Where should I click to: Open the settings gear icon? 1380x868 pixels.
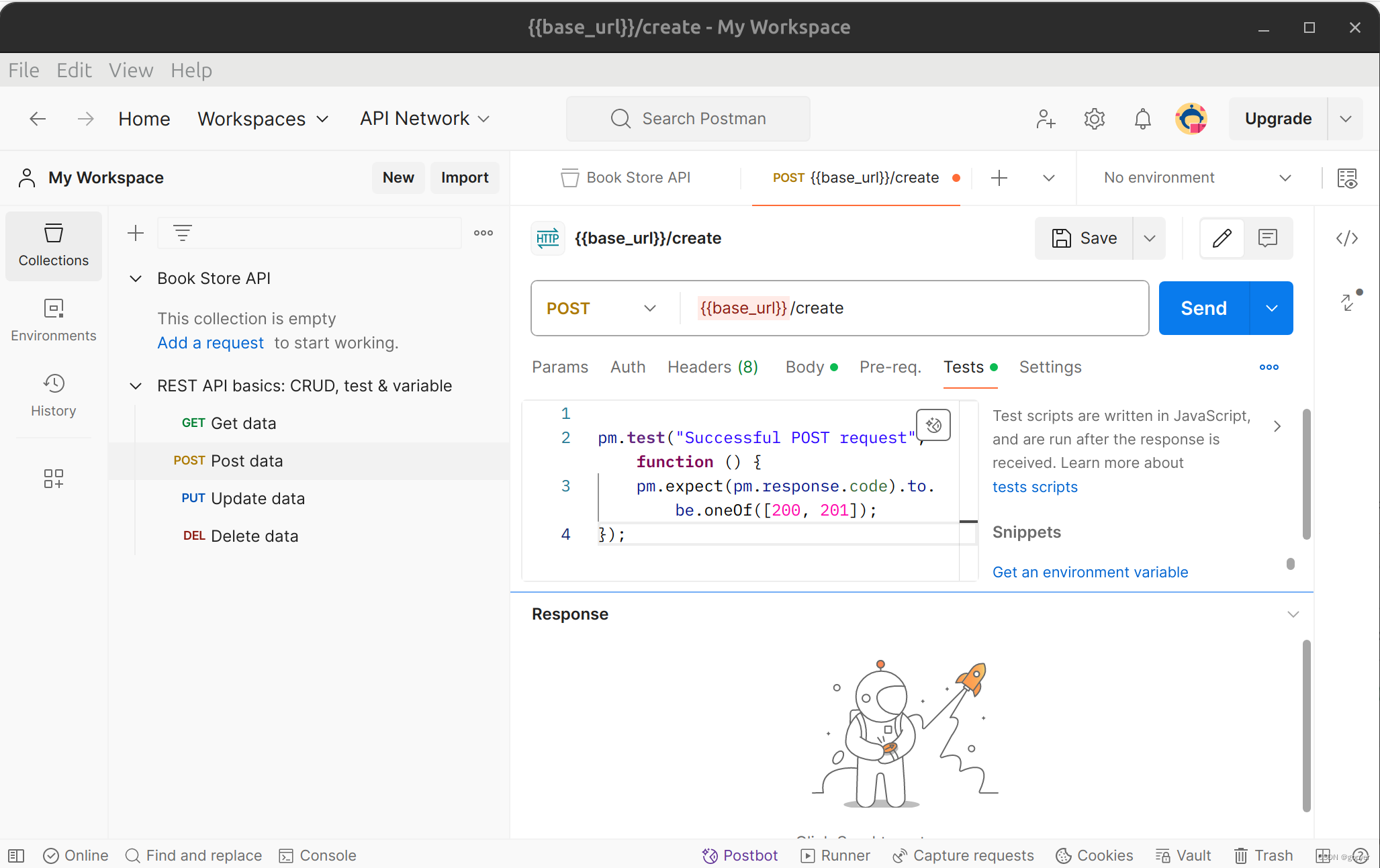point(1095,119)
